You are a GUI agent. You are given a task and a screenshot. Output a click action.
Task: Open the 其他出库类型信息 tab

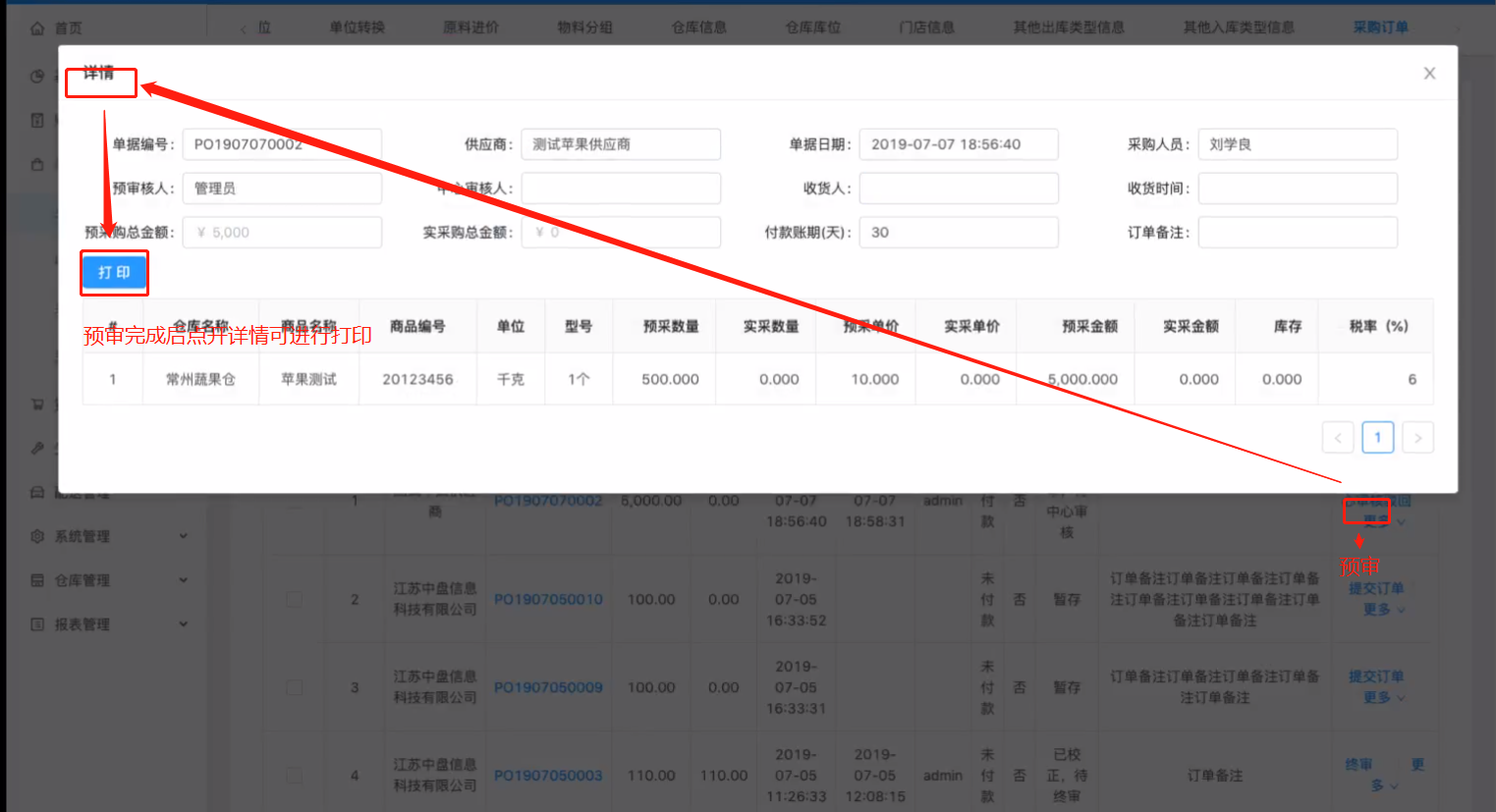(x=1069, y=27)
